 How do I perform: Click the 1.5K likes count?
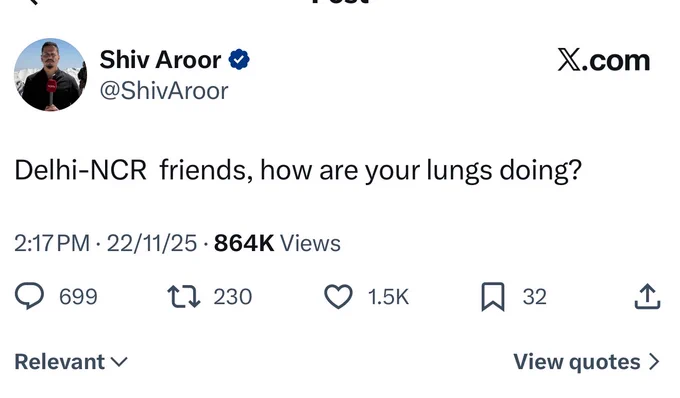pyautogui.click(x=388, y=297)
